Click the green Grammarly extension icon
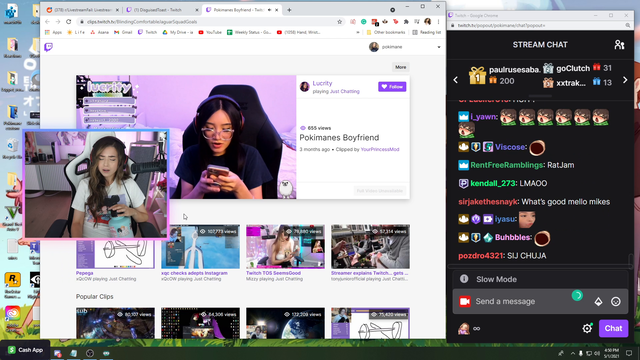Screen dimensions: 640x360 pos(363,22)
